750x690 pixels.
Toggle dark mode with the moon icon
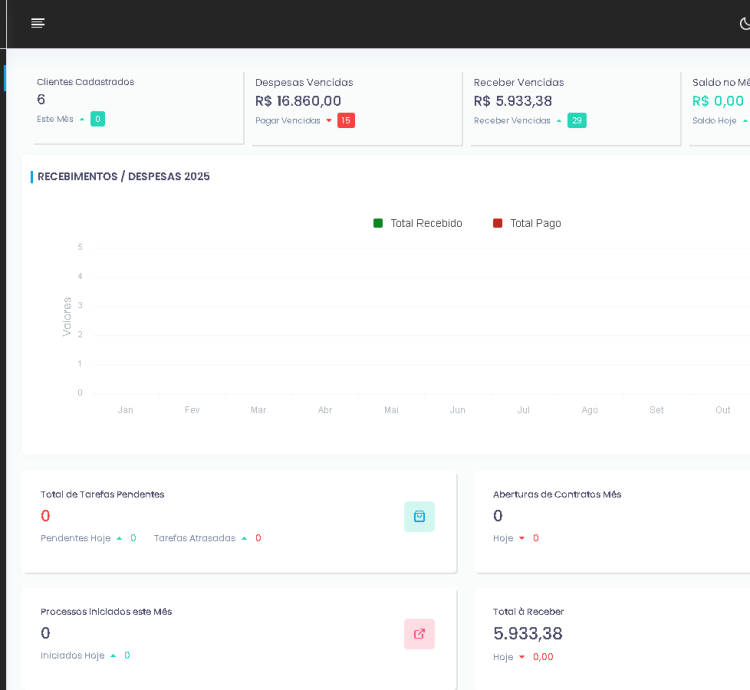pyautogui.click(x=745, y=24)
